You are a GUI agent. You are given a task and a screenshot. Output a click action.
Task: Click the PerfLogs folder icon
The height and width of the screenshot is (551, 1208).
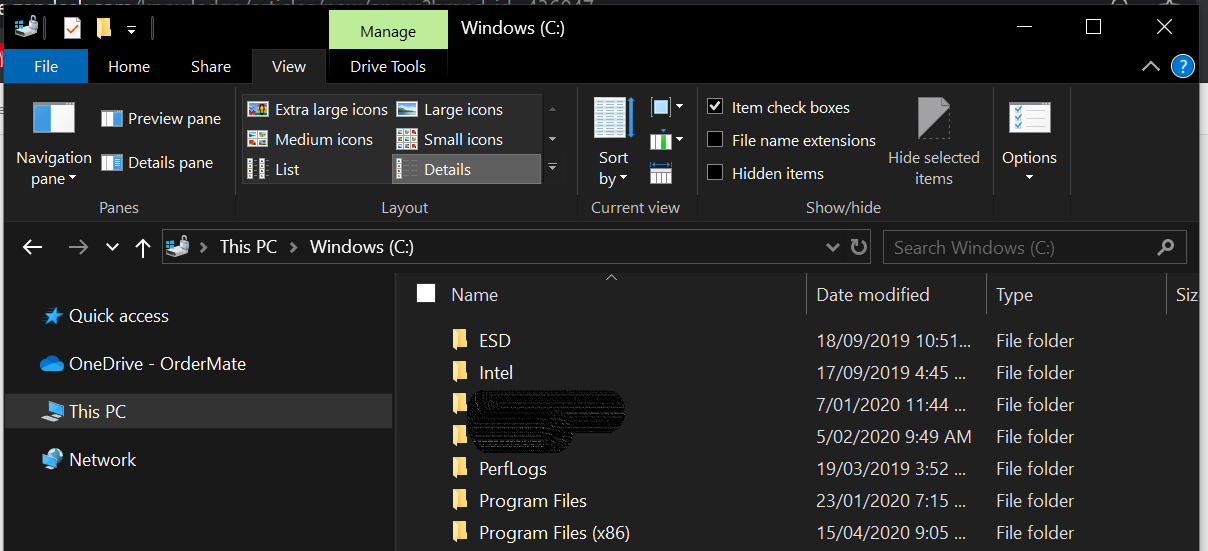tap(460, 468)
